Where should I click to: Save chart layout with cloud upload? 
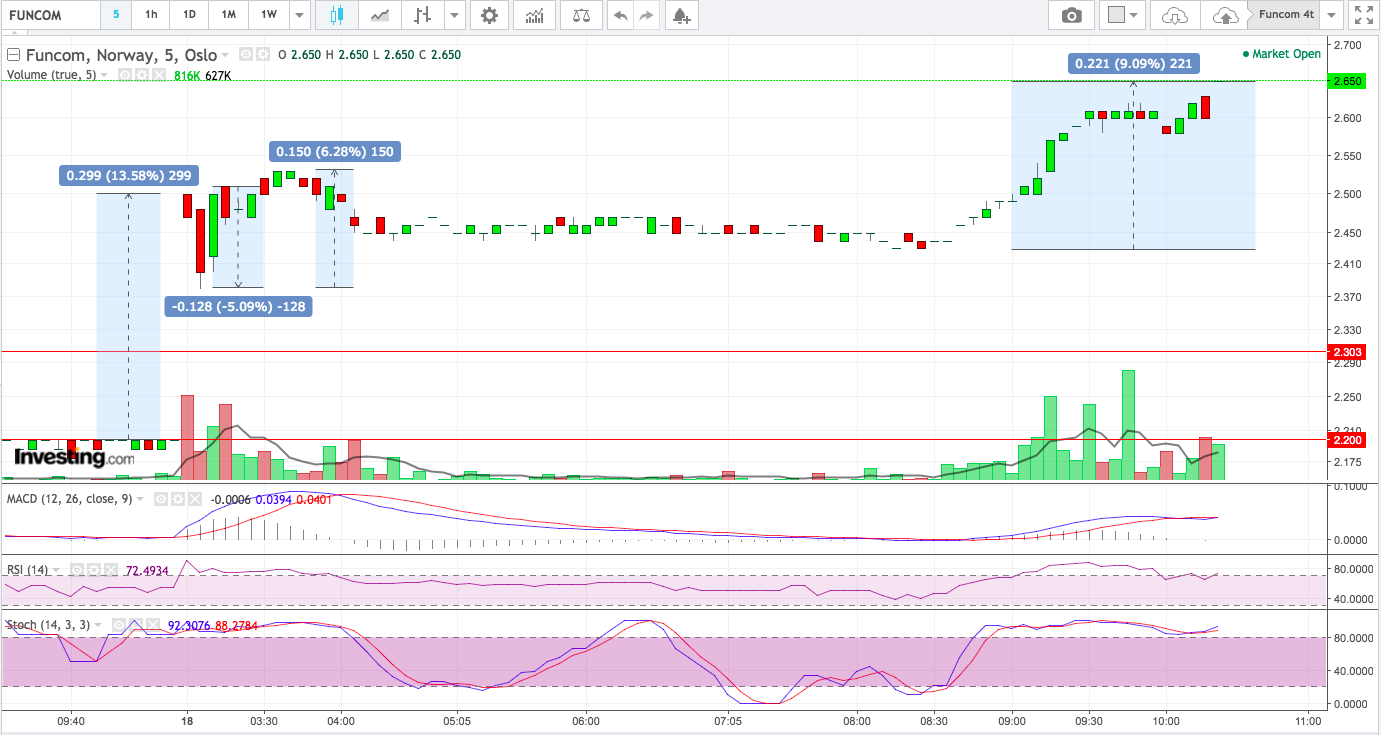click(1225, 15)
